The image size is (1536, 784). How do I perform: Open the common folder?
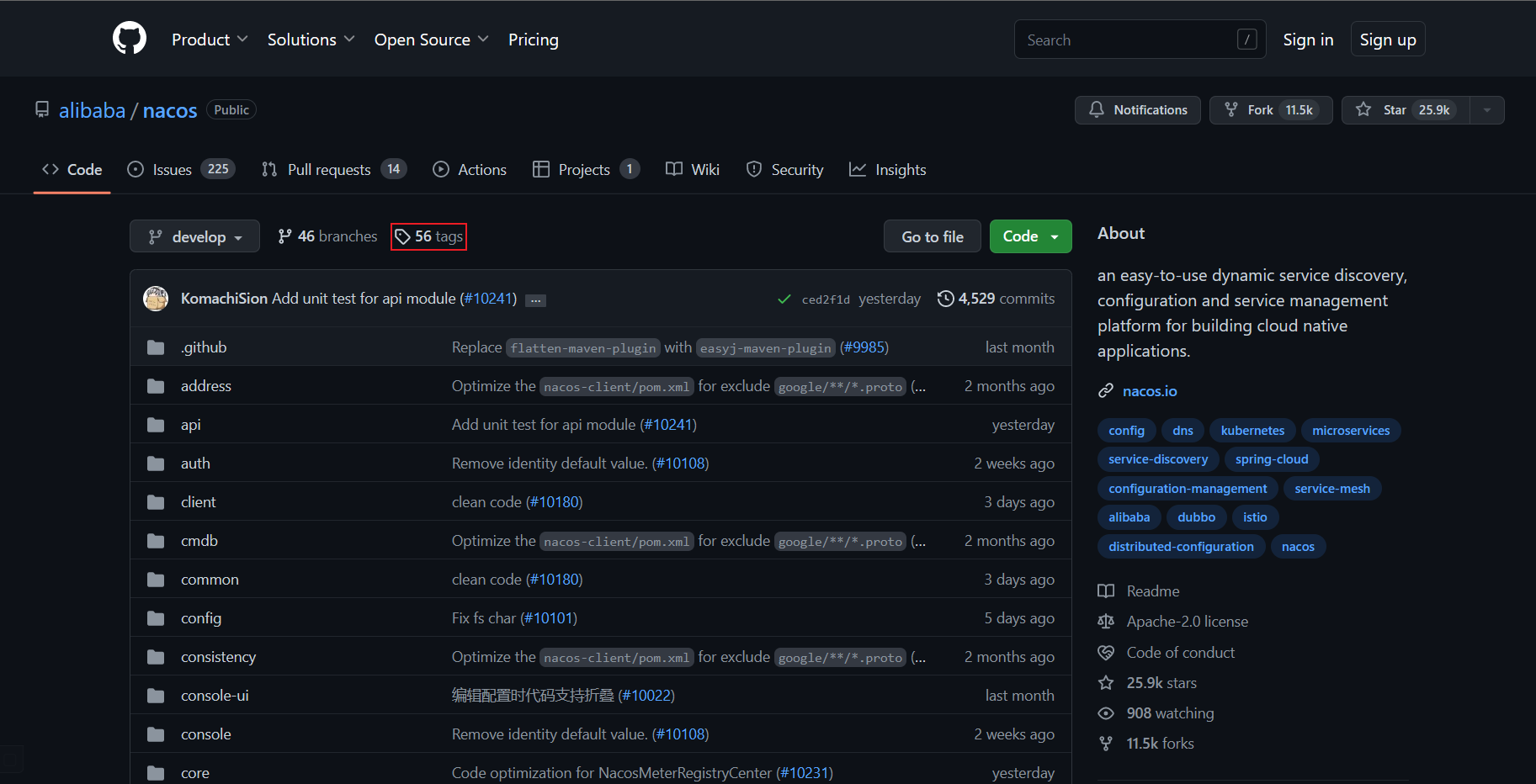(x=210, y=580)
